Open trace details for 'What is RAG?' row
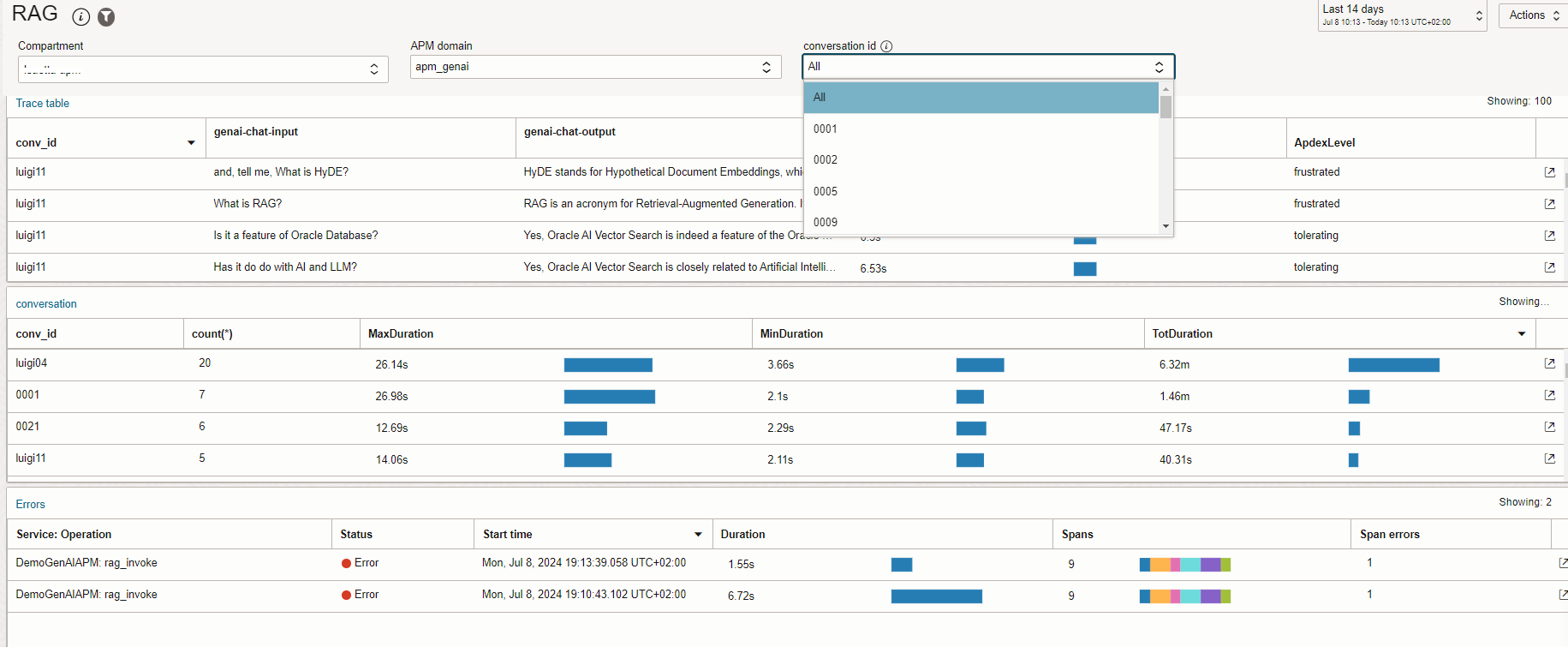The width and height of the screenshot is (1568, 647). (x=1549, y=204)
